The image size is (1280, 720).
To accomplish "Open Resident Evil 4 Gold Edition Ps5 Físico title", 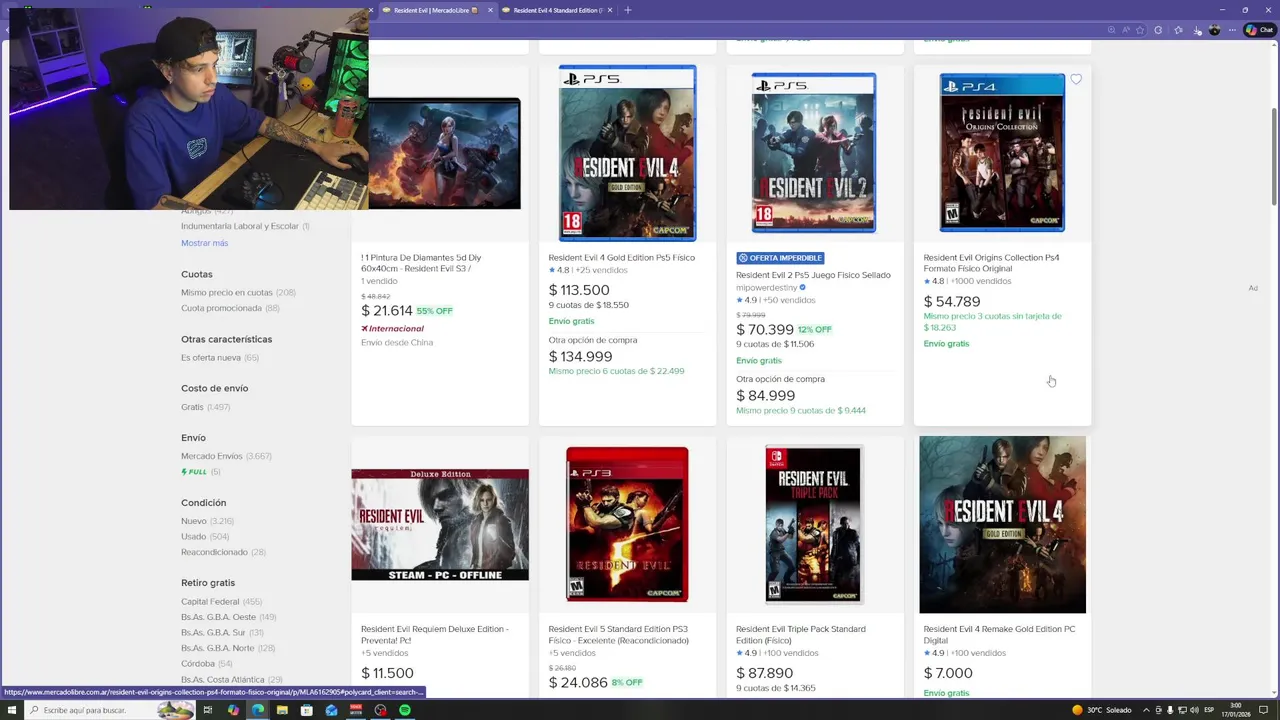I will coord(621,257).
